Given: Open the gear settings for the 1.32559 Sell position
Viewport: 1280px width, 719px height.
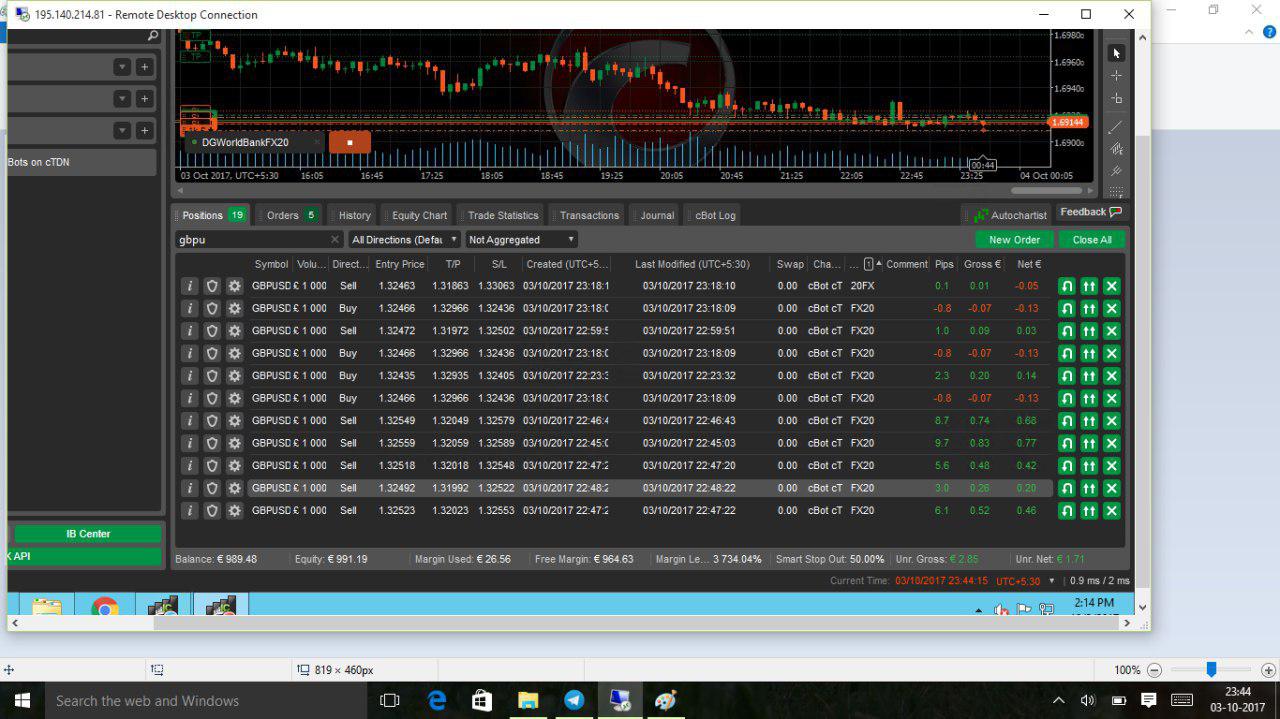Looking at the screenshot, I should 234,443.
